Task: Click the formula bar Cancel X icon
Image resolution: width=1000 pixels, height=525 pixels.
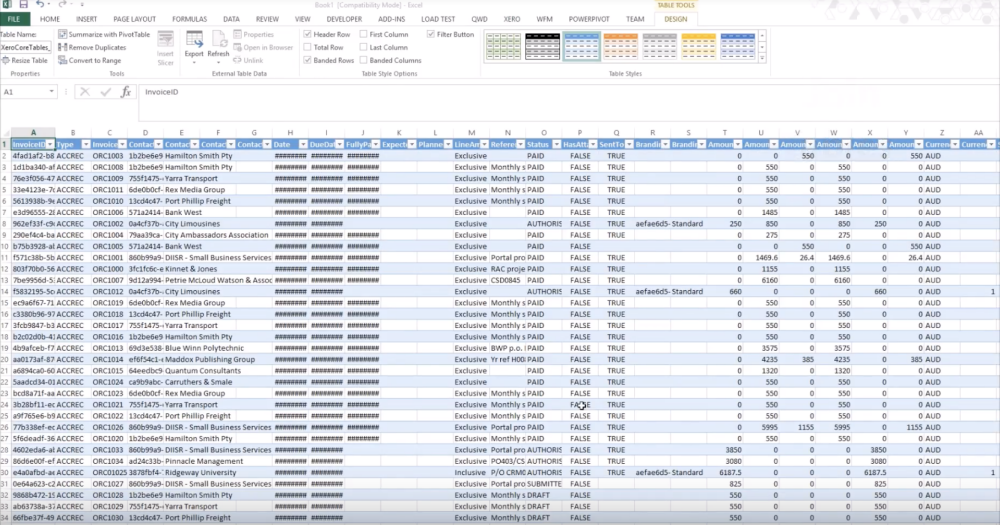Action: click(x=85, y=92)
